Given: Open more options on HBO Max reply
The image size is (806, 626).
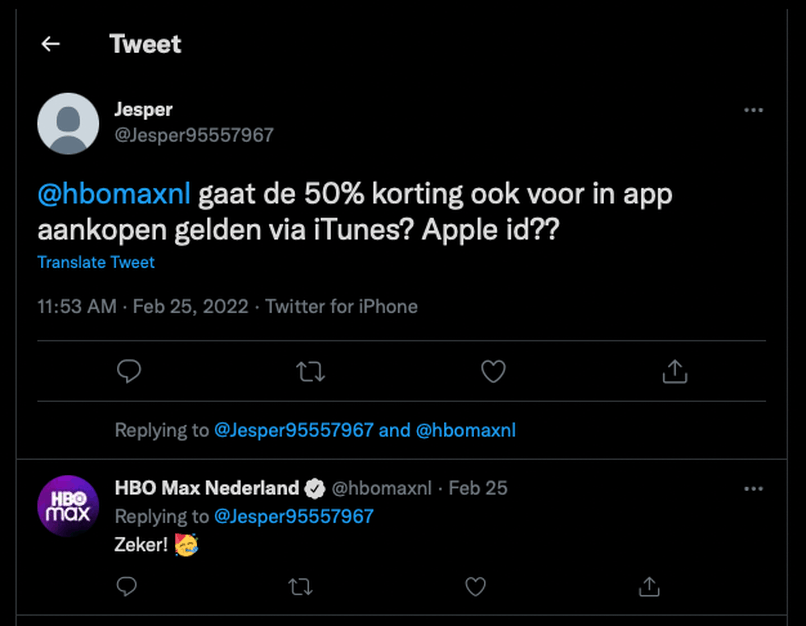Looking at the screenshot, I should (x=754, y=488).
